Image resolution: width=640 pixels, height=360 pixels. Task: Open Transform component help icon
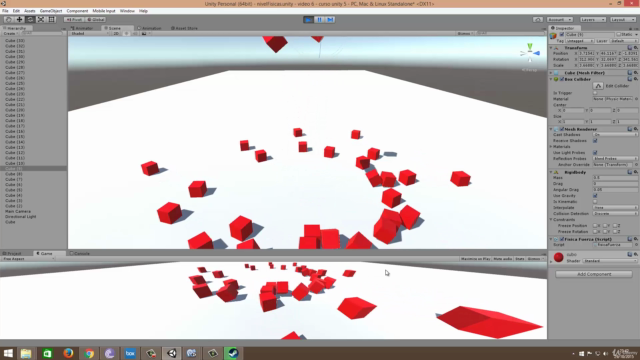(x=630, y=48)
